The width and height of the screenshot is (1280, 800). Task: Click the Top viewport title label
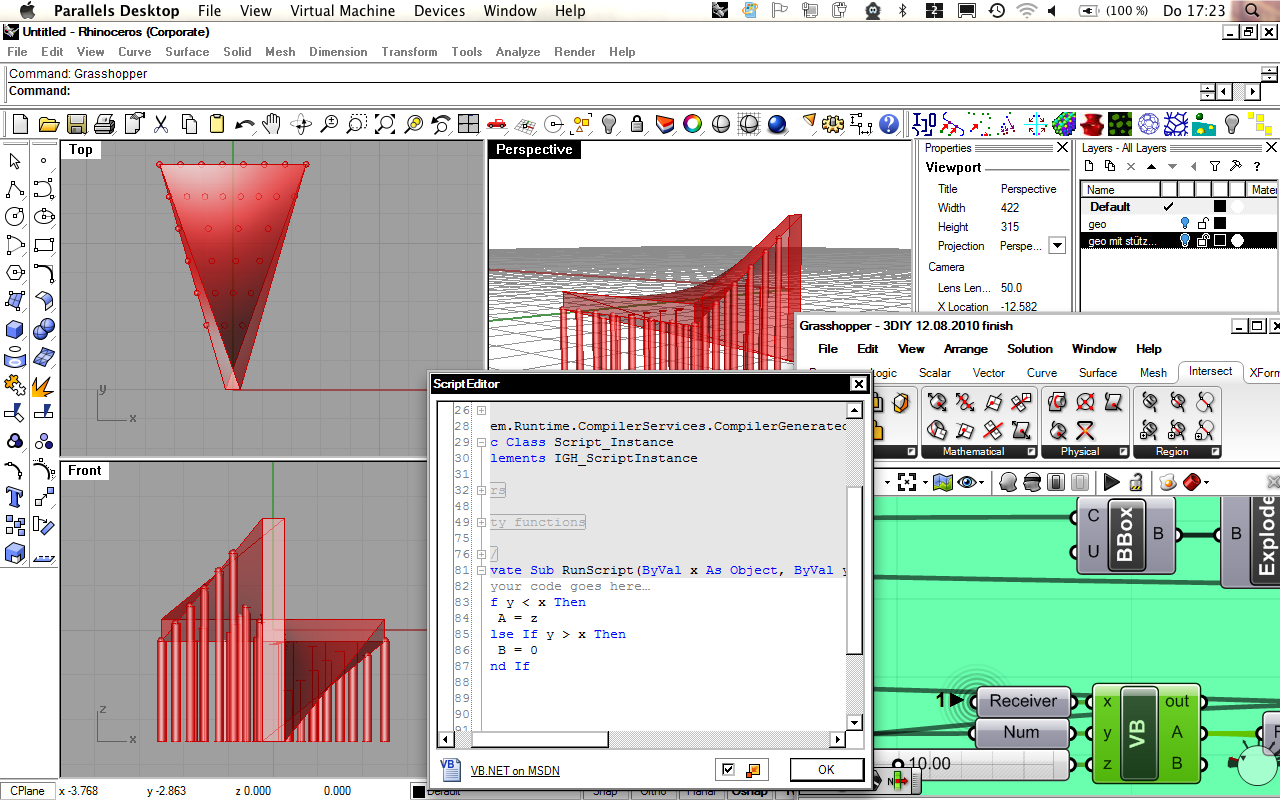(x=81, y=149)
